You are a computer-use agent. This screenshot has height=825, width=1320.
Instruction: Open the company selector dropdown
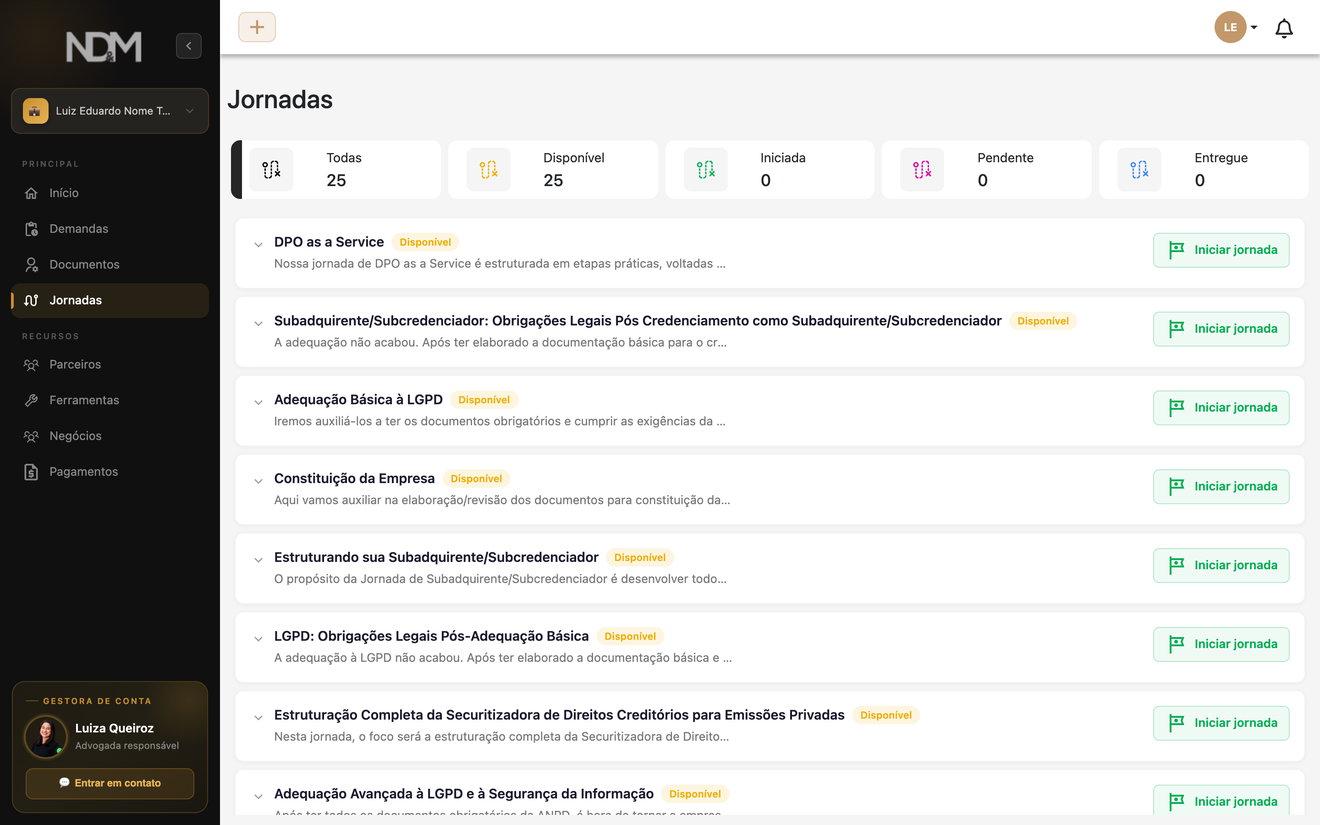point(110,111)
